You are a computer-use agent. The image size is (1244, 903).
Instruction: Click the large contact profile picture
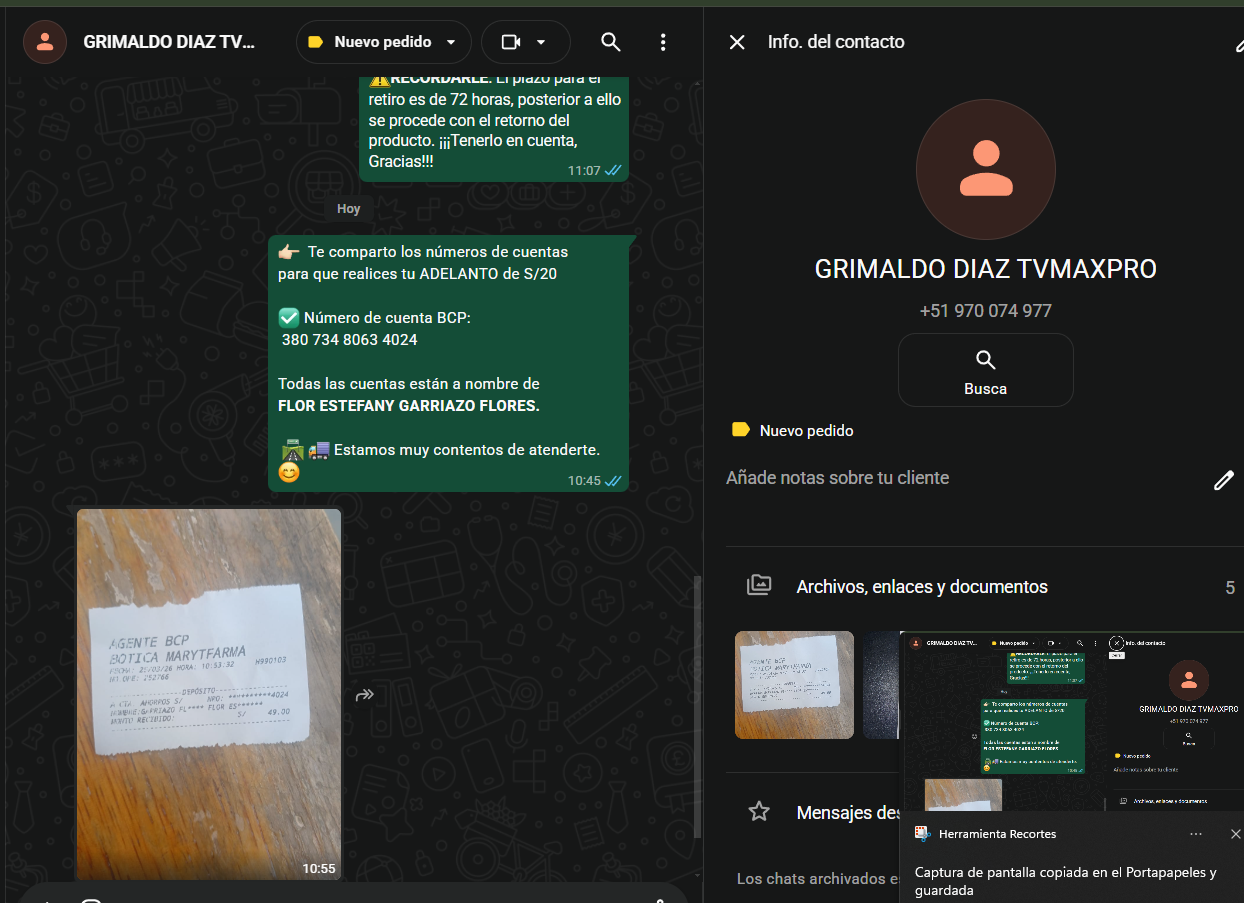(985, 170)
